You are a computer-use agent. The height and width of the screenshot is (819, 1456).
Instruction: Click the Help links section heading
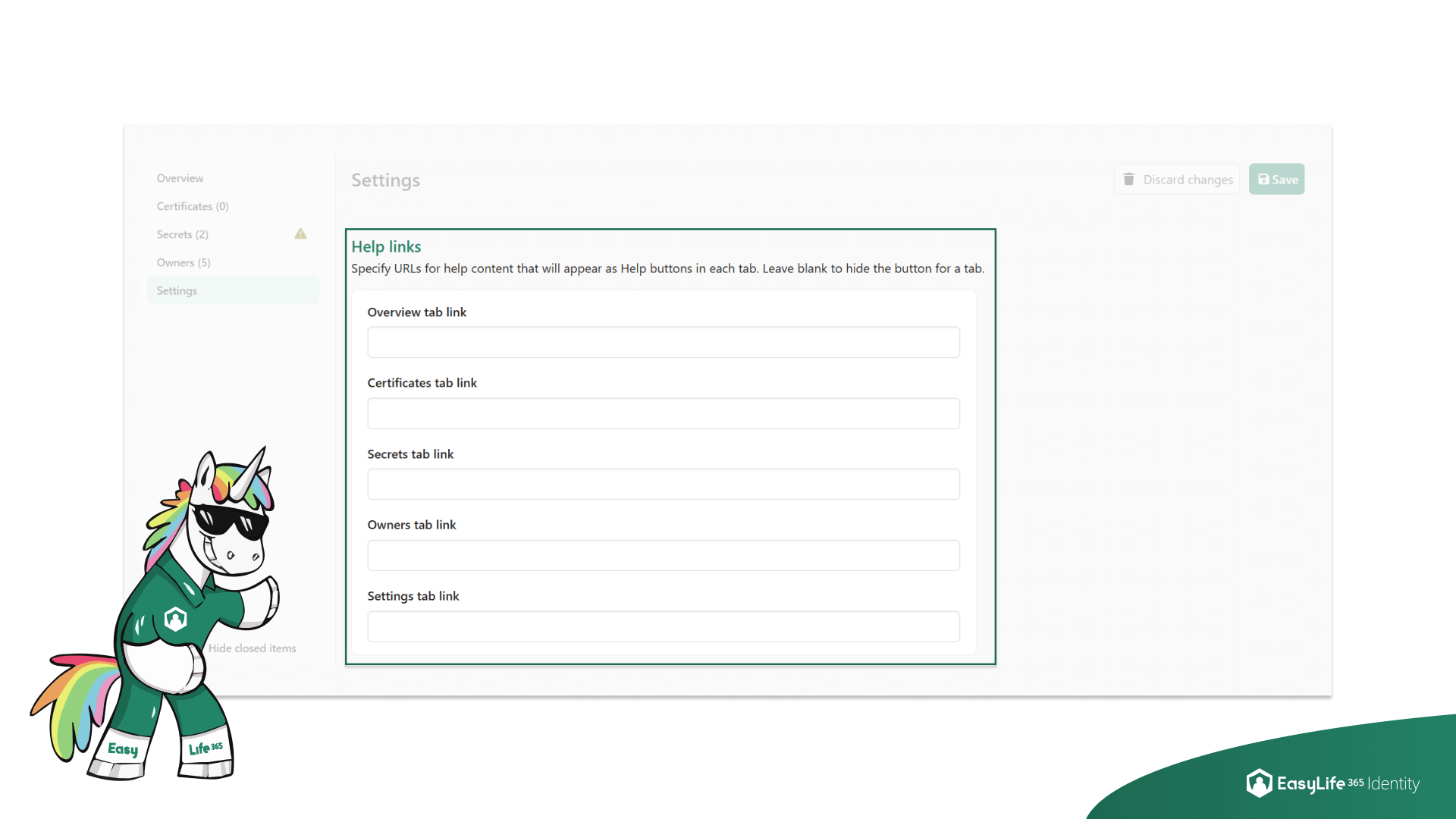(386, 246)
